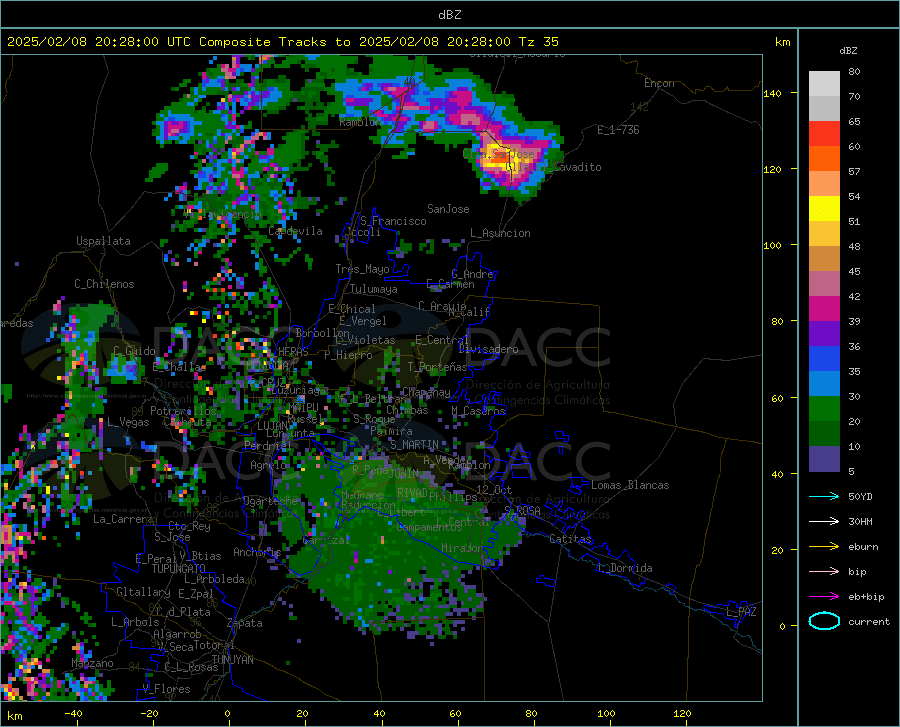Click the 'current' legend label

coord(869,621)
